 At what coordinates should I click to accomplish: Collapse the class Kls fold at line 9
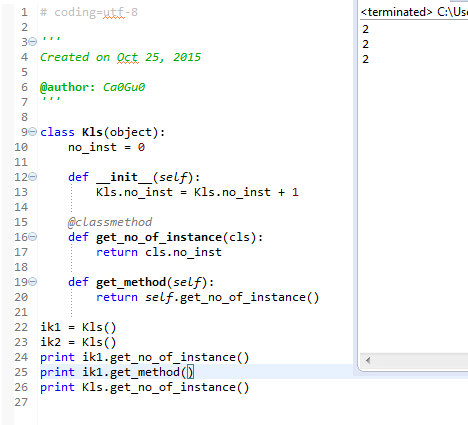tap(32, 132)
